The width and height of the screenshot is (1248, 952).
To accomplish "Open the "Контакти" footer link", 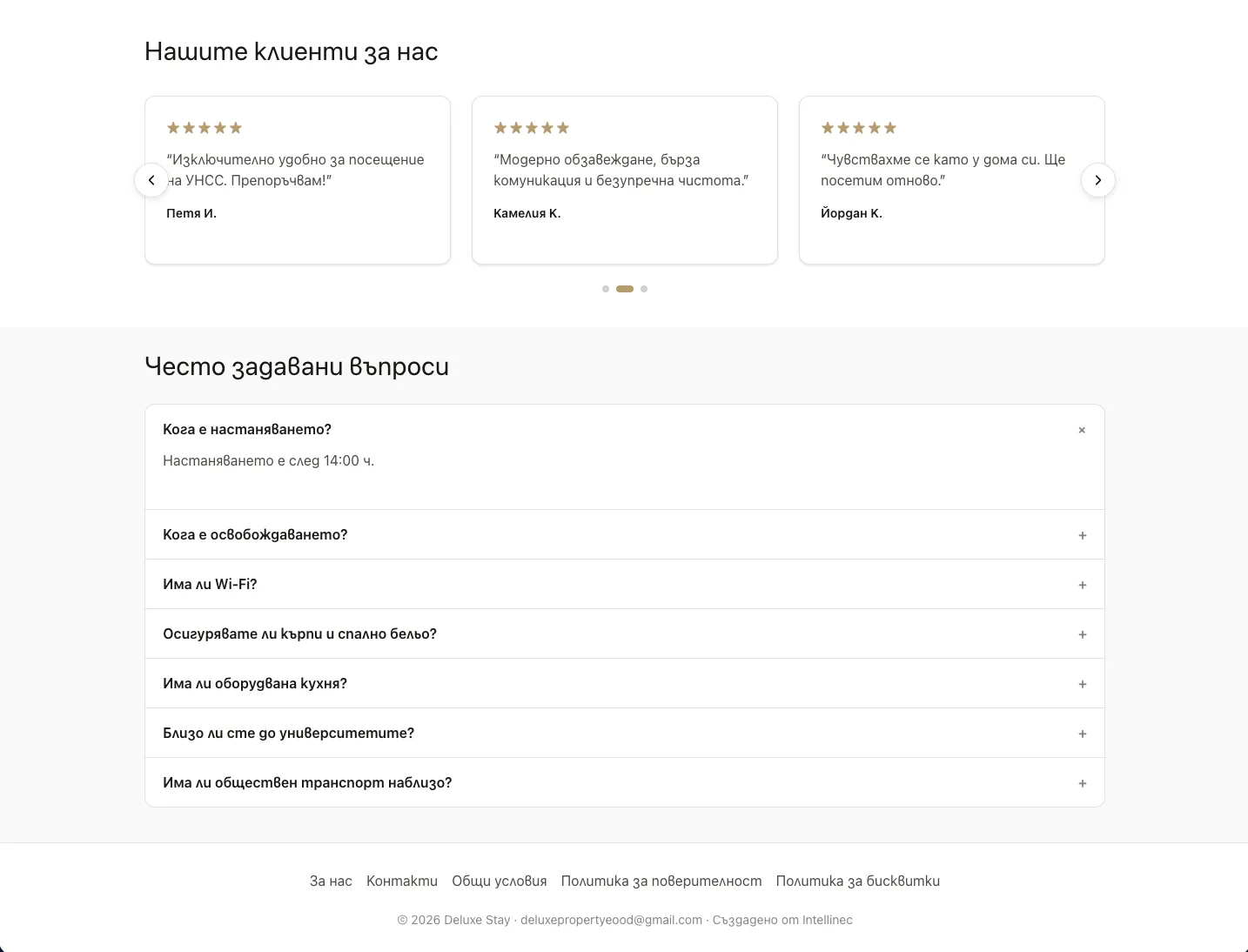I will click(402, 881).
